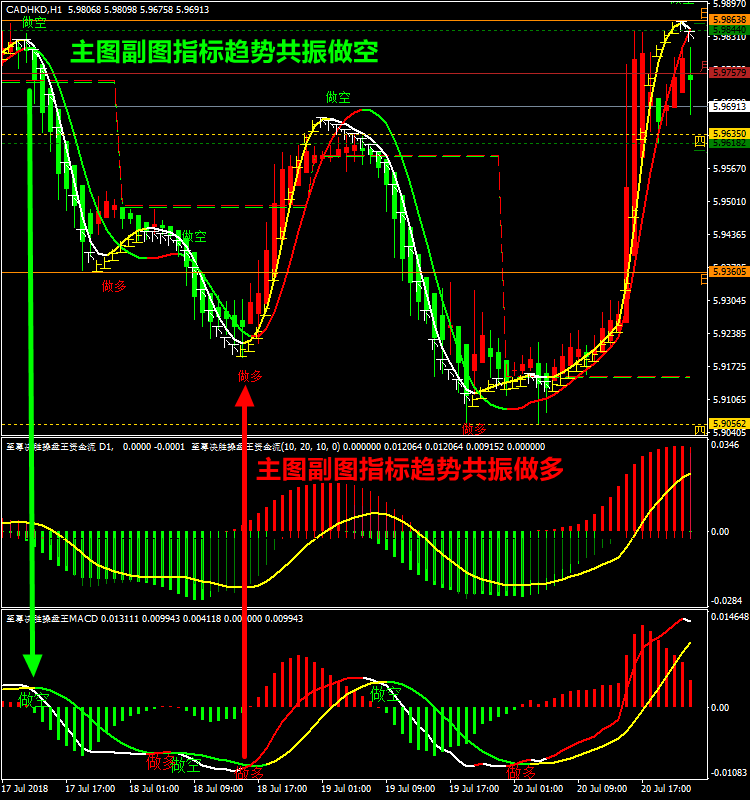Click the 5.95010 price axis value
The image size is (750, 800).
tap(727, 202)
